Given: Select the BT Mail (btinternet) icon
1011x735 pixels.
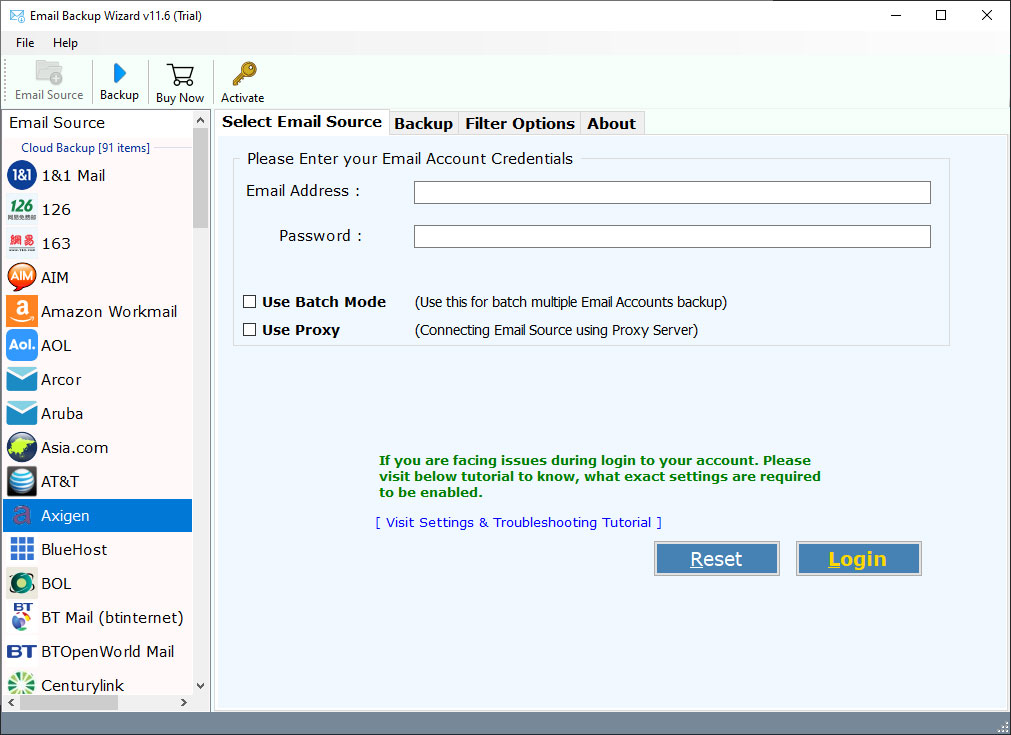Looking at the screenshot, I should coord(22,618).
